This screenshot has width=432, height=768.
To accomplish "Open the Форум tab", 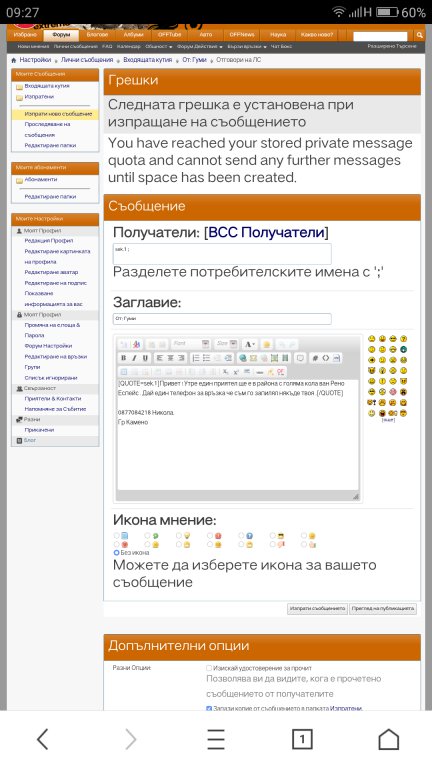I will click(61, 35).
